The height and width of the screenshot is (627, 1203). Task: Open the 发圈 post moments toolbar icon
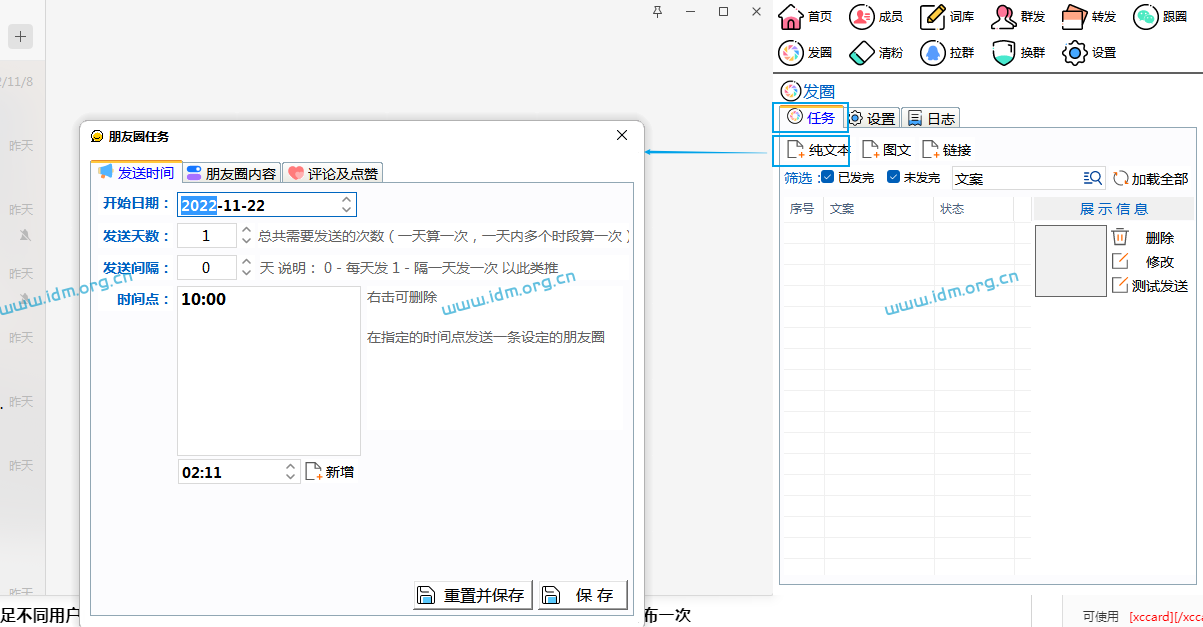791,52
